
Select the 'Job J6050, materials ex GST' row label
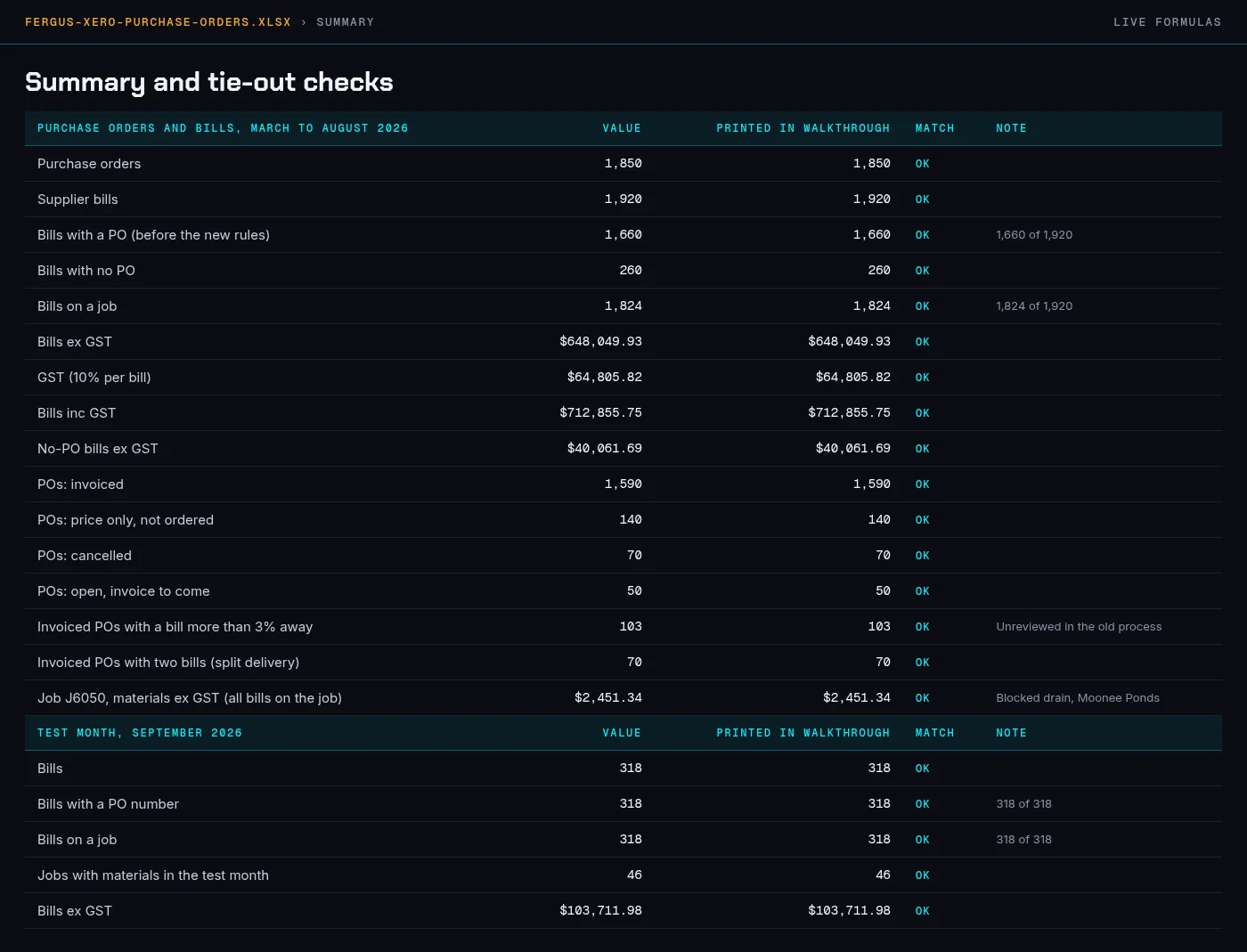coord(190,698)
